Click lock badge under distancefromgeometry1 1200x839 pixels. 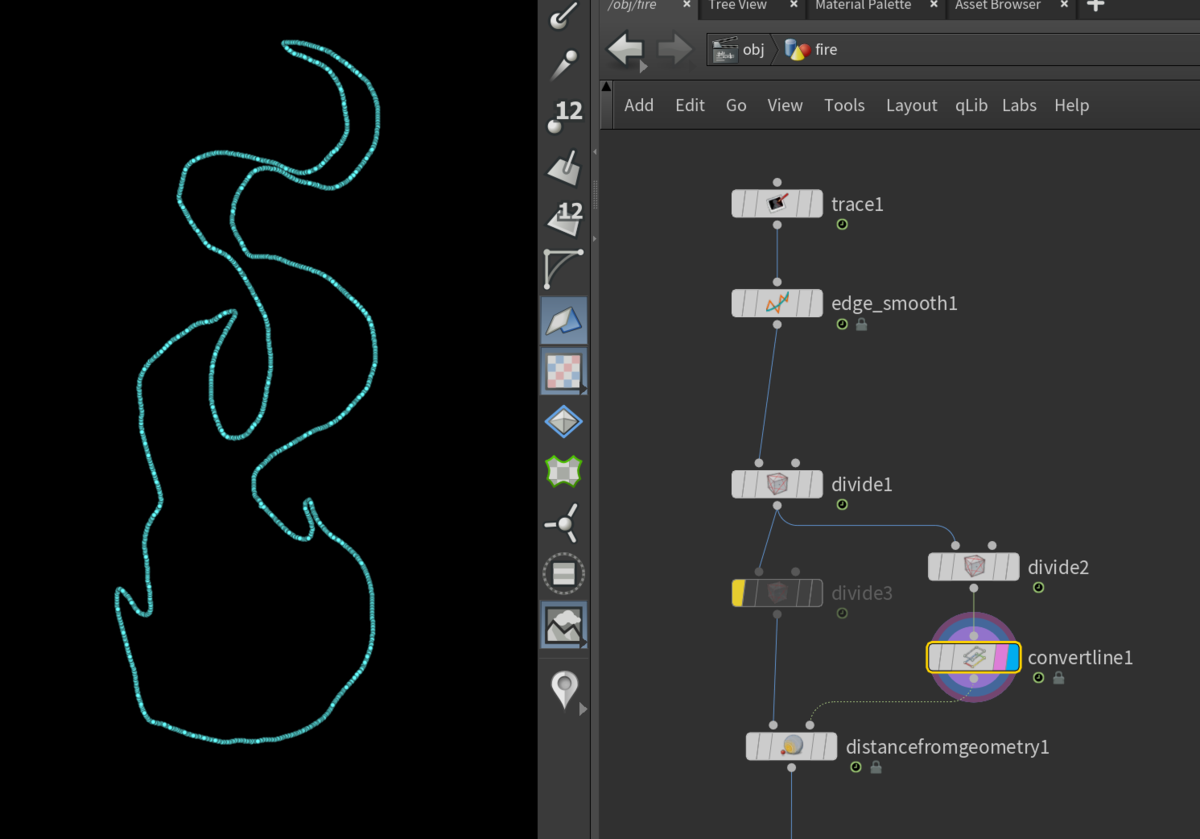point(876,767)
